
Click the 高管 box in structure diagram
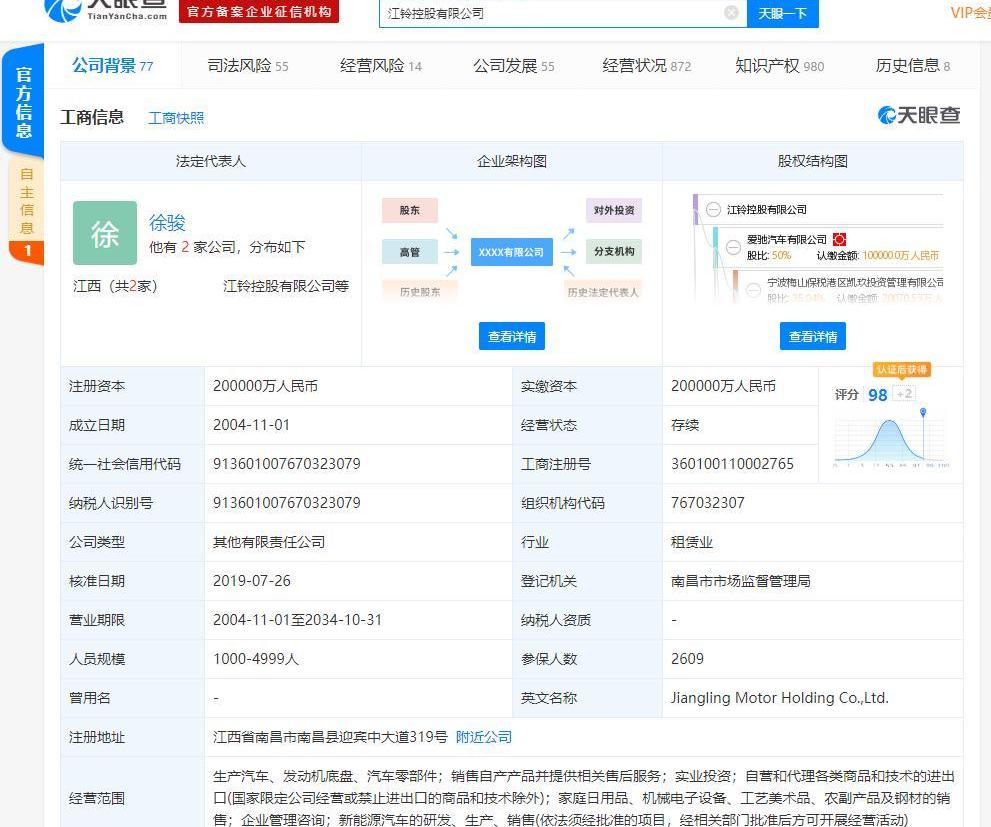click(x=410, y=252)
